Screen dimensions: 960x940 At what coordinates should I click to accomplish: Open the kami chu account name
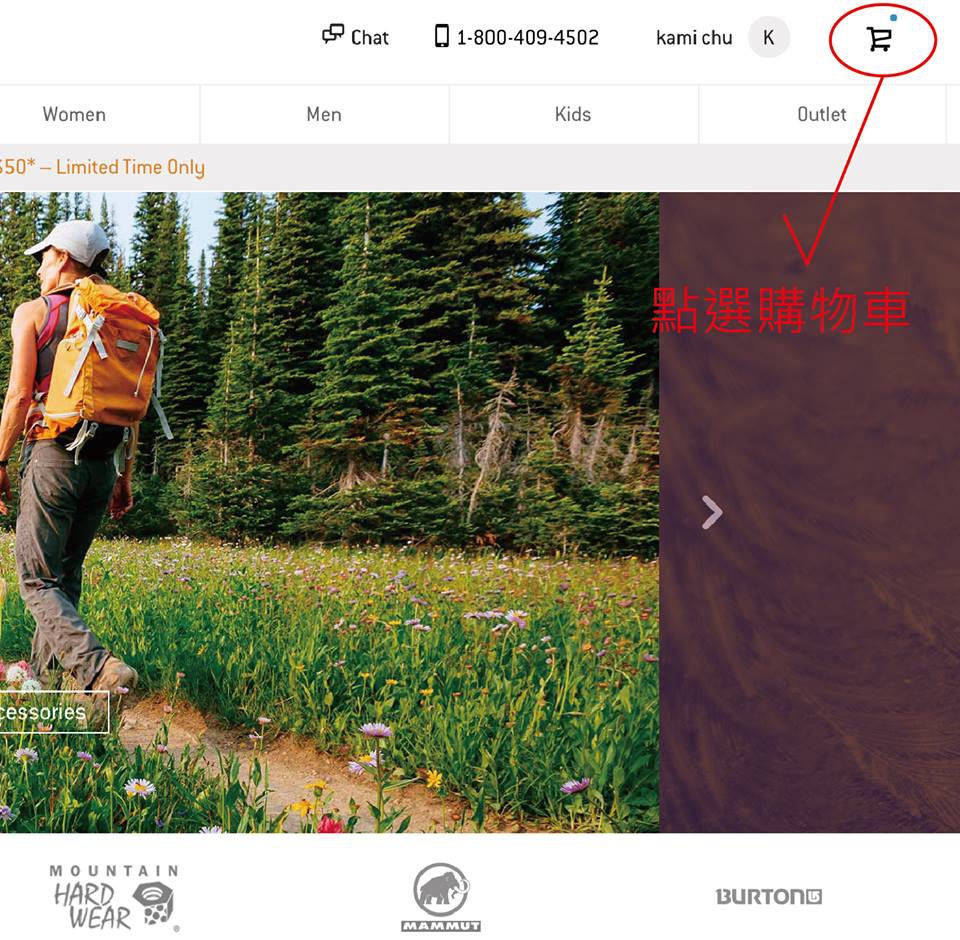[694, 38]
